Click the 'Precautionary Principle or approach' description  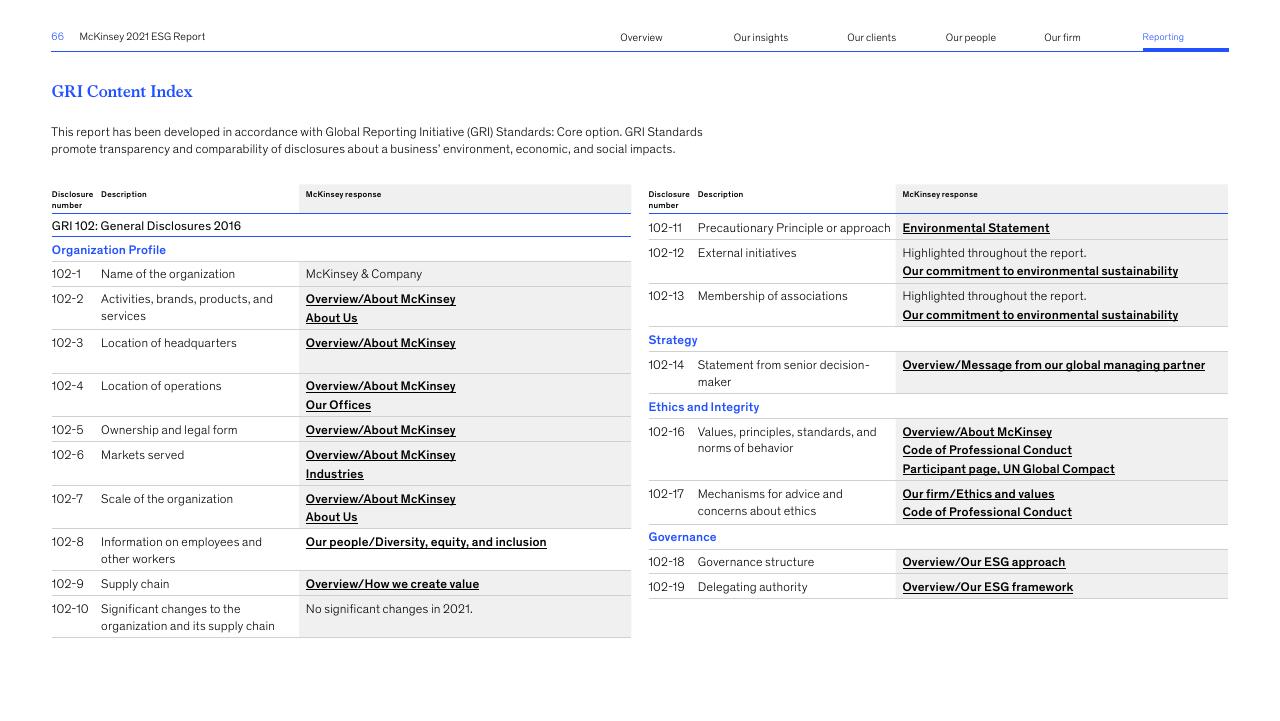[x=794, y=228]
